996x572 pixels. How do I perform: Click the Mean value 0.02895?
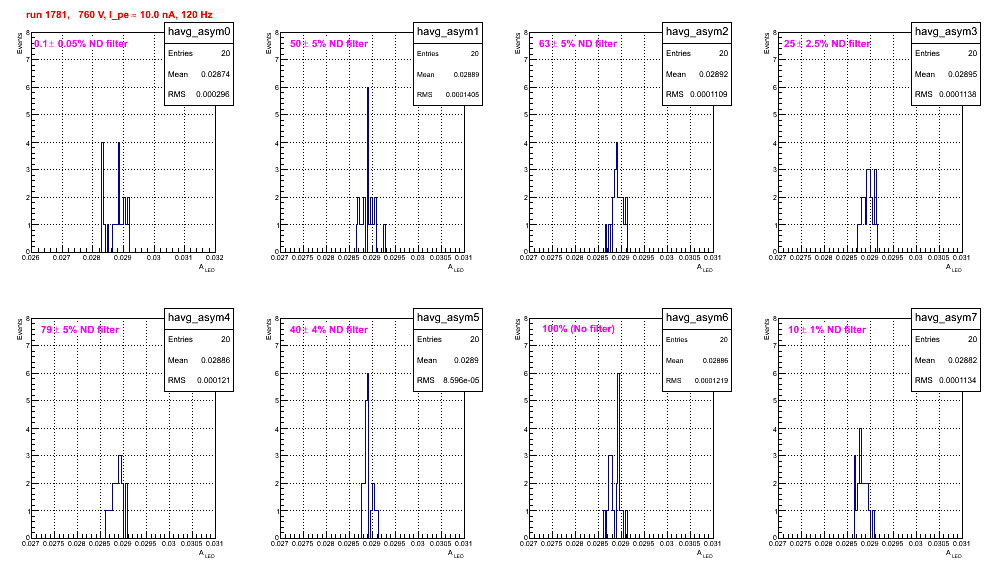click(962, 74)
